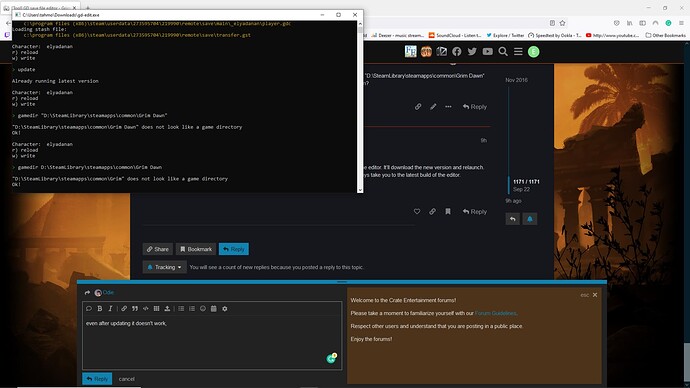Image resolution: width=690 pixels, height=388 pixels.
Task: Click the 9h ago timeline date
Action: (513, 201)
